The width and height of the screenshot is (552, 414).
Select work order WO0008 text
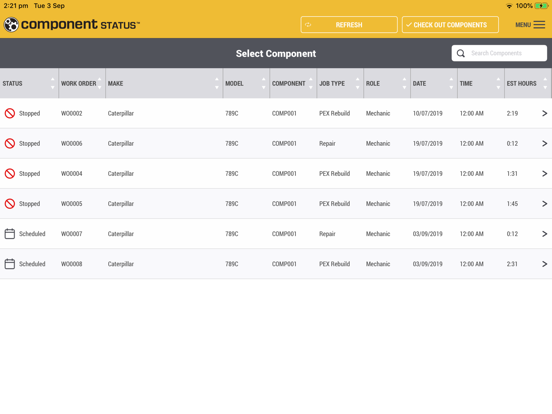pyautogui.click(x=71, y=264)
